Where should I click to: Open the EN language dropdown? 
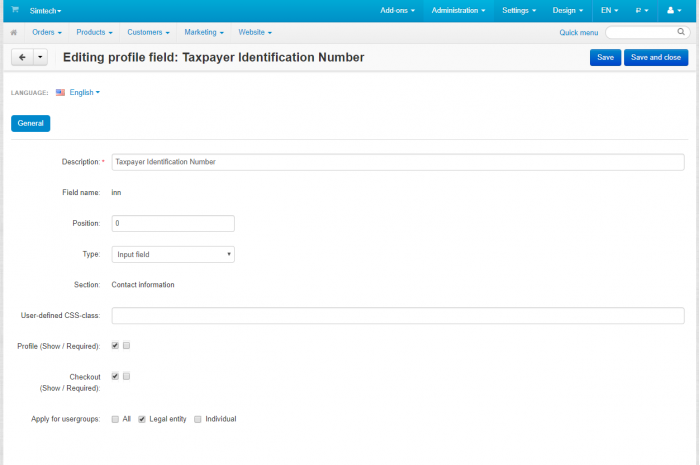609,10
